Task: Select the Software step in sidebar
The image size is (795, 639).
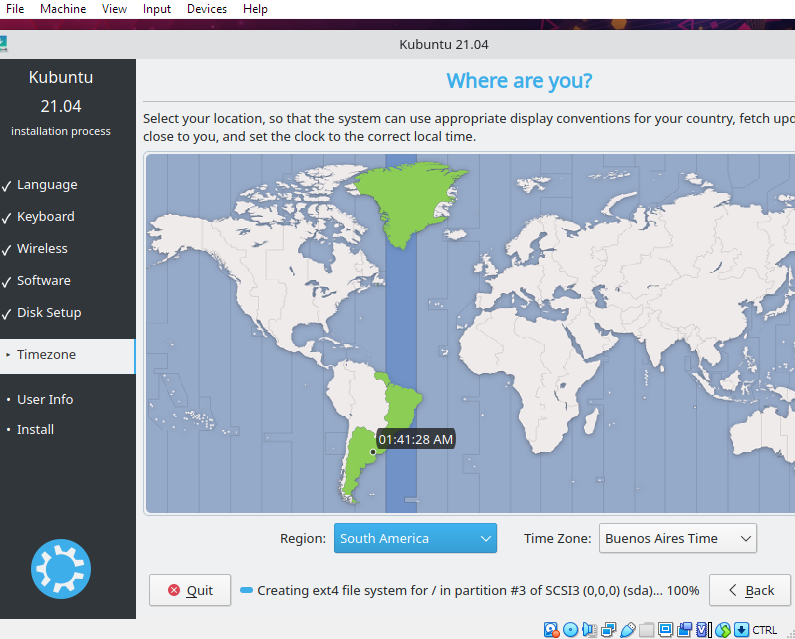Action: coord(44,280)
